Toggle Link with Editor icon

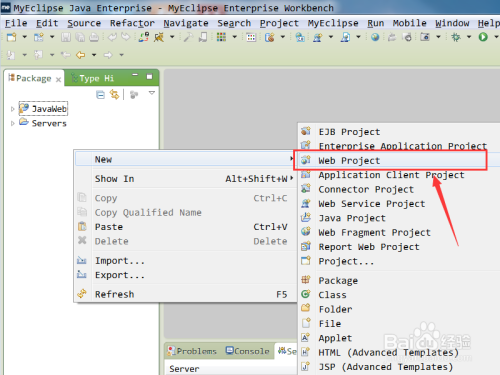(x=114, y=95)
